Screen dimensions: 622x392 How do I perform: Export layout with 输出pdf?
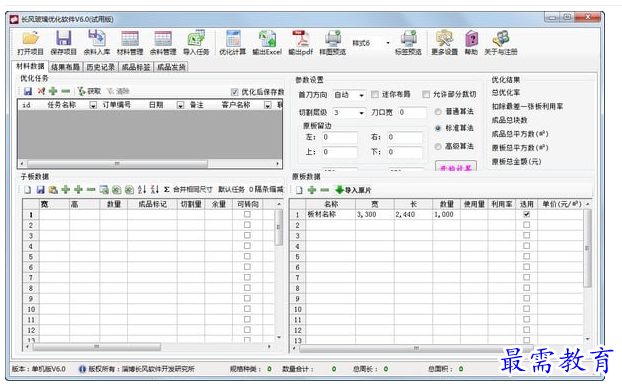click(x=300, y=42)
